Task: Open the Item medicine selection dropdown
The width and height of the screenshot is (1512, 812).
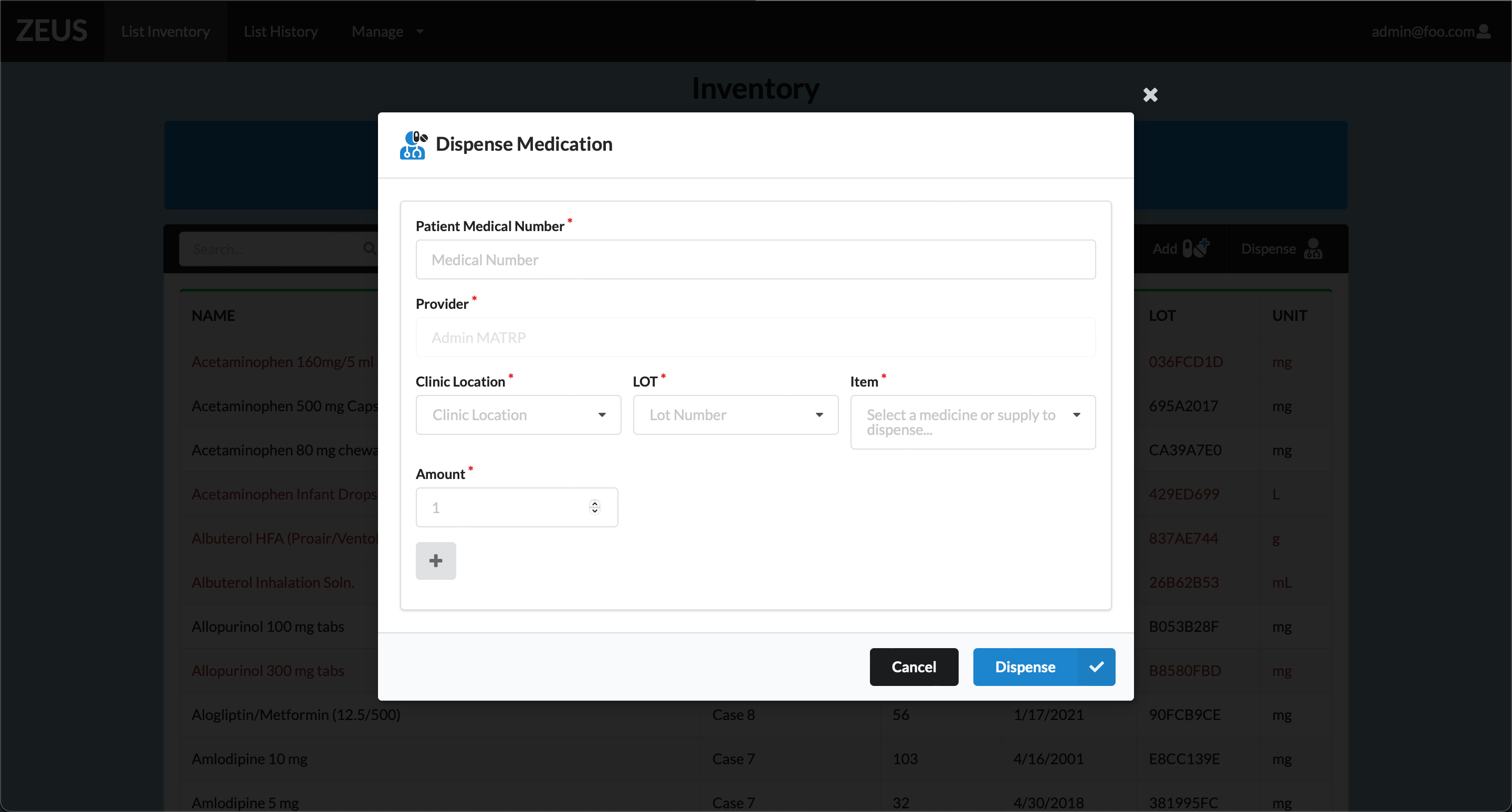Action: click(x=973, y=422)
